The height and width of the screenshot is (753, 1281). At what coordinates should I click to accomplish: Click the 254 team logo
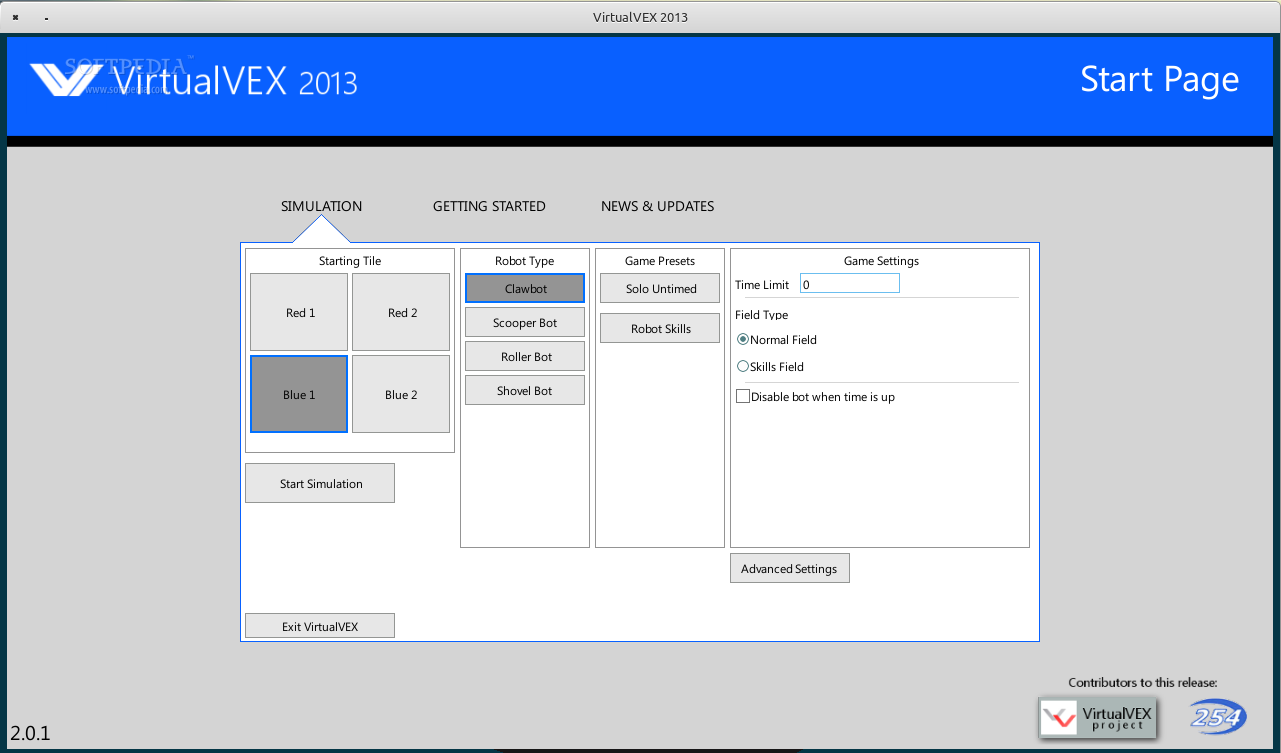click(x=1218, y=716)
